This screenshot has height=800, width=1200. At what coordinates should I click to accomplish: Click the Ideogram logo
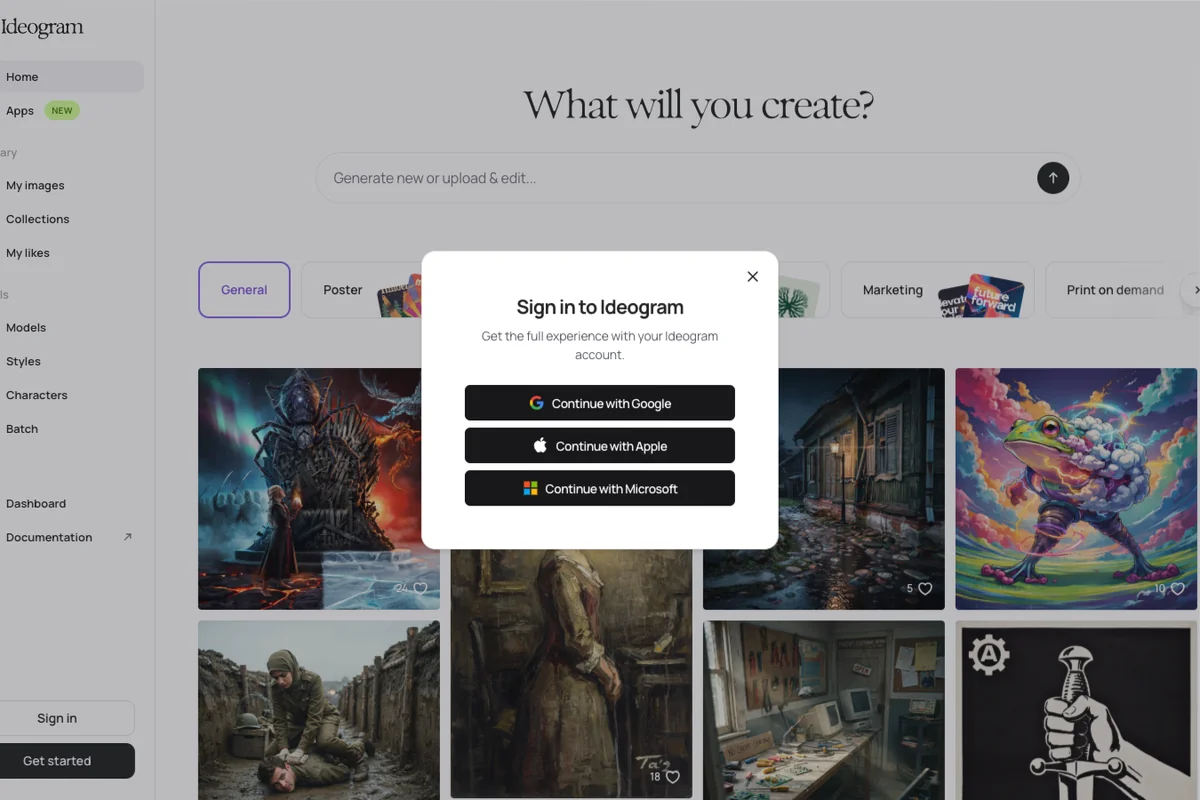pos(42,28)
